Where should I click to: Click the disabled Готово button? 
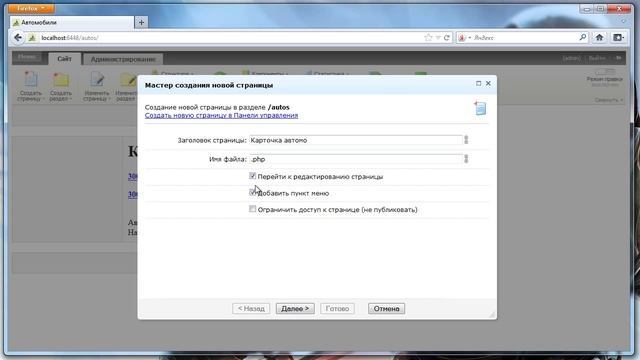(337, 309)
